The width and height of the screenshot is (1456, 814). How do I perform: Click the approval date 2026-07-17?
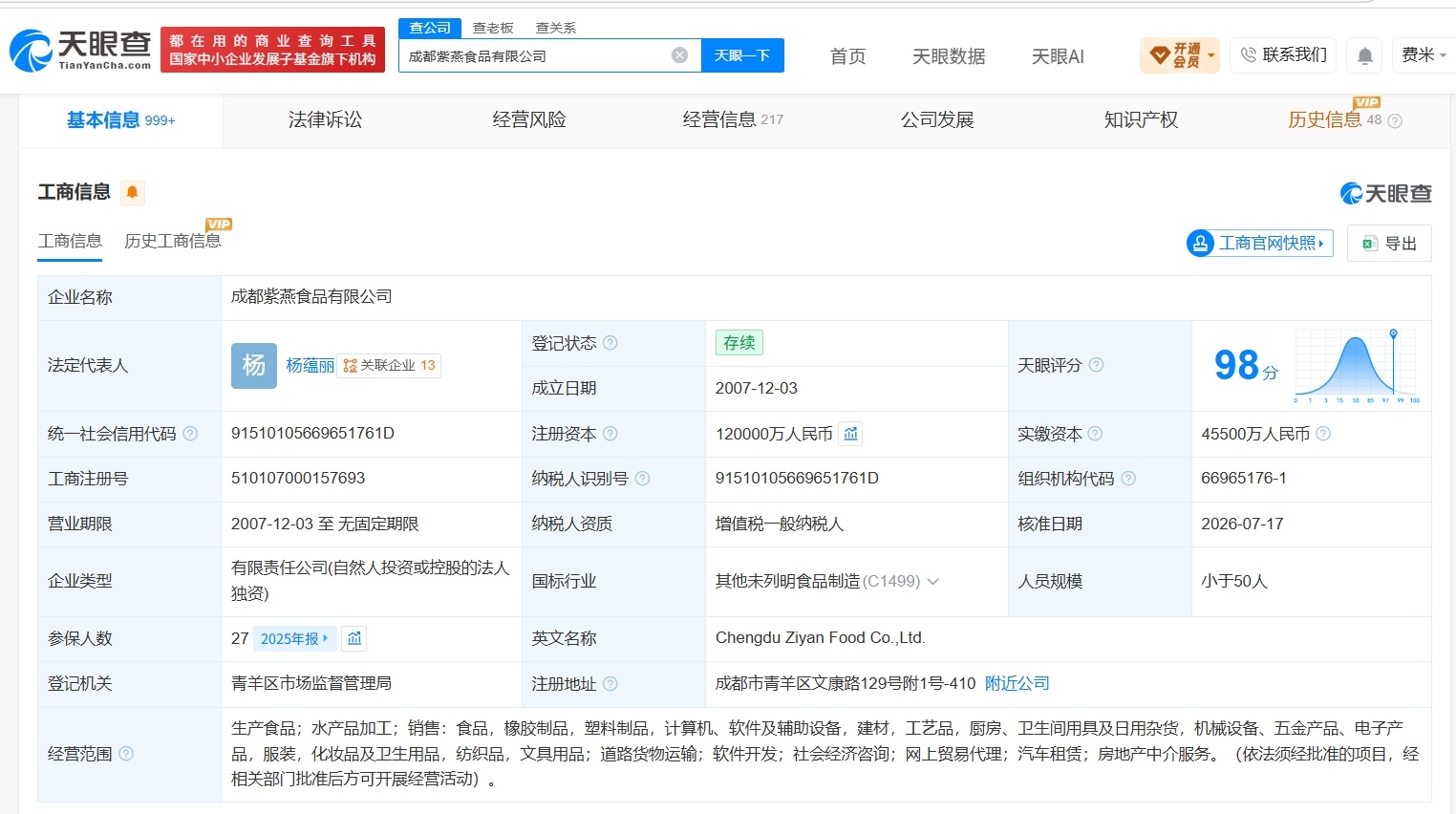click(x=1242, y=524)
